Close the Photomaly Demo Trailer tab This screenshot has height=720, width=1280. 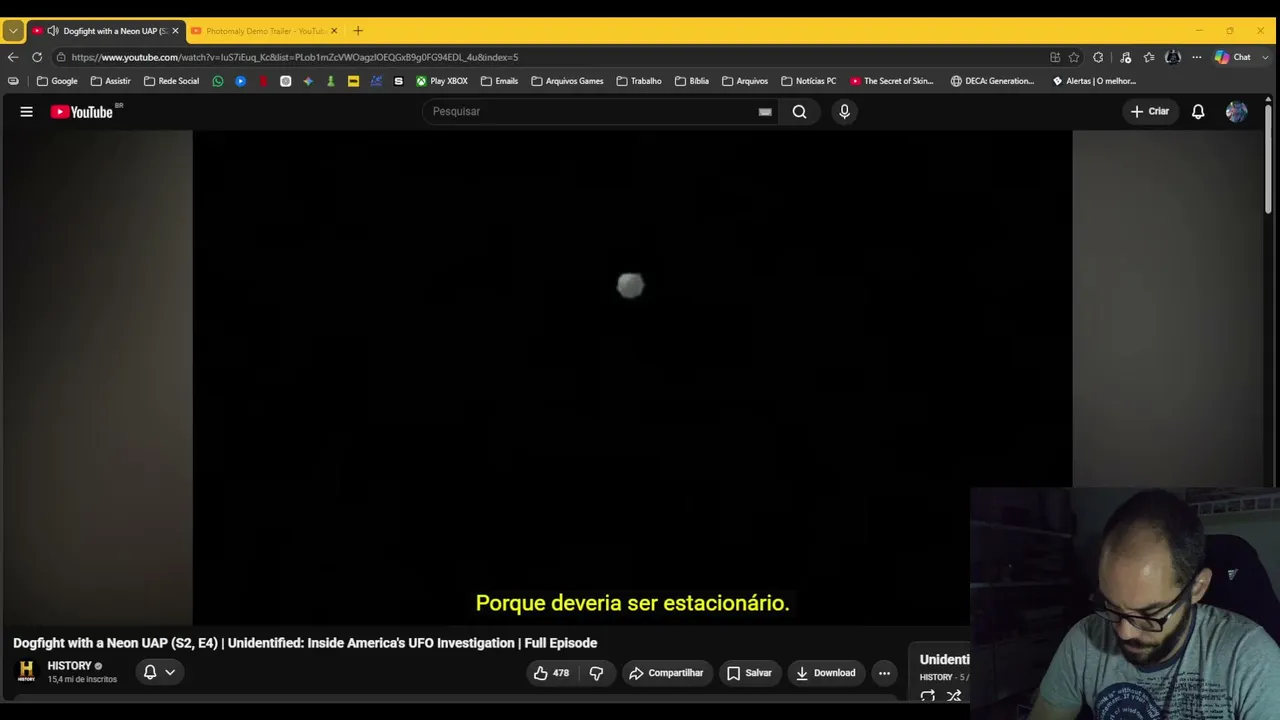pos(334,31)
